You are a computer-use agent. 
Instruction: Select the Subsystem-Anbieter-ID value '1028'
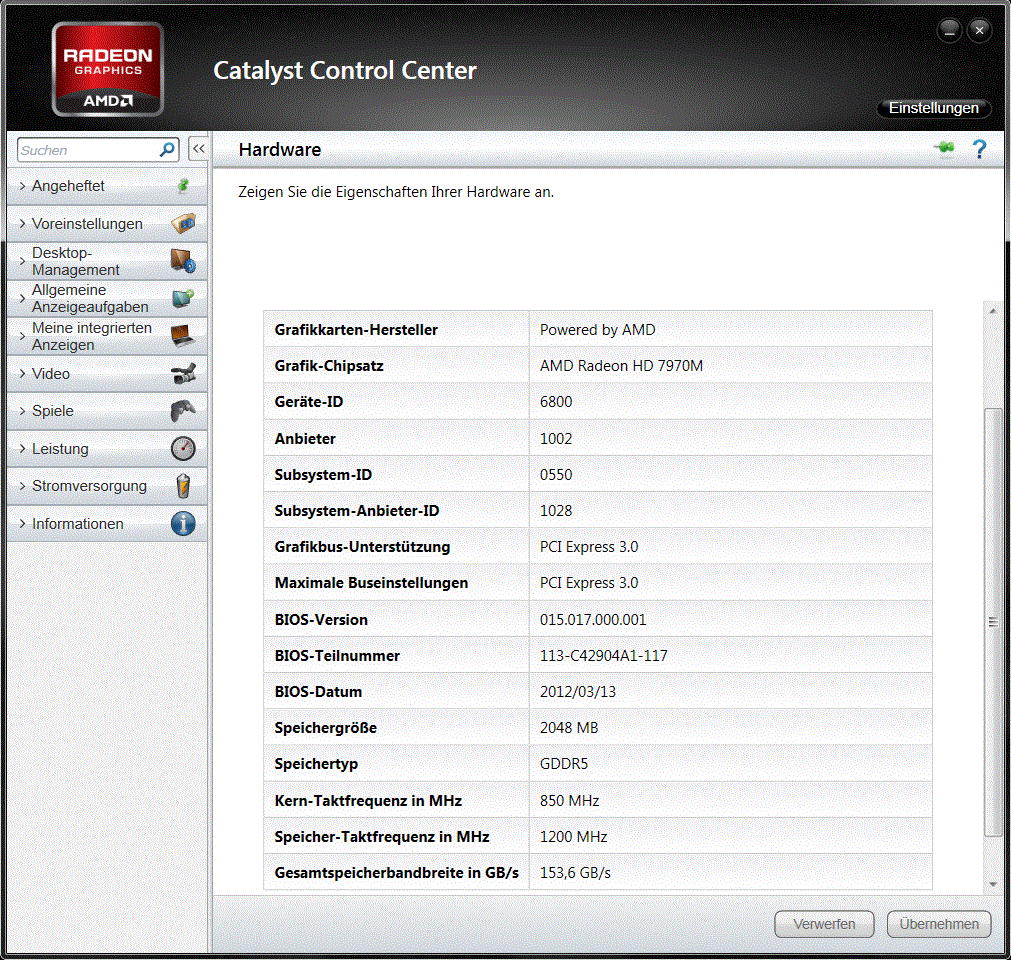point(556,511)
